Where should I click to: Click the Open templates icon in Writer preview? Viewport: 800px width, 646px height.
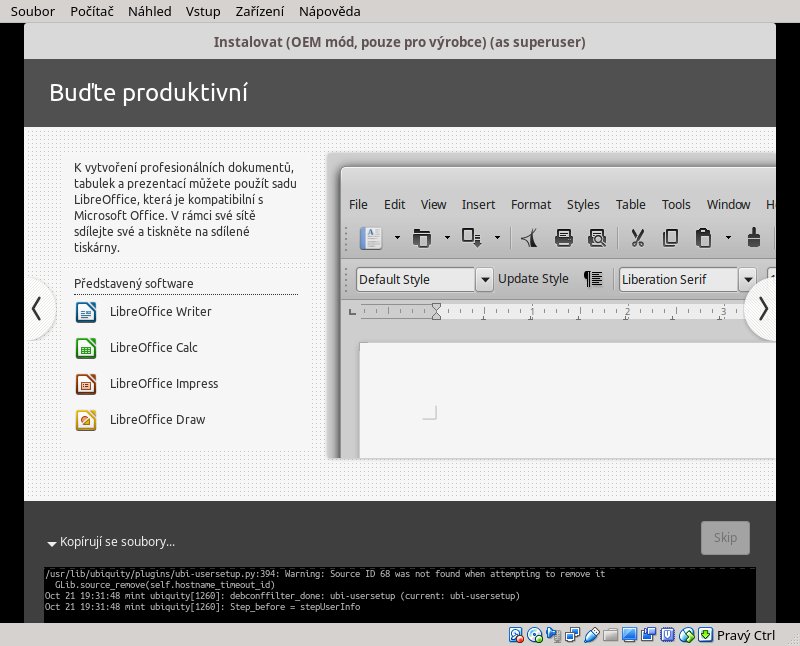tap(421, 238)
